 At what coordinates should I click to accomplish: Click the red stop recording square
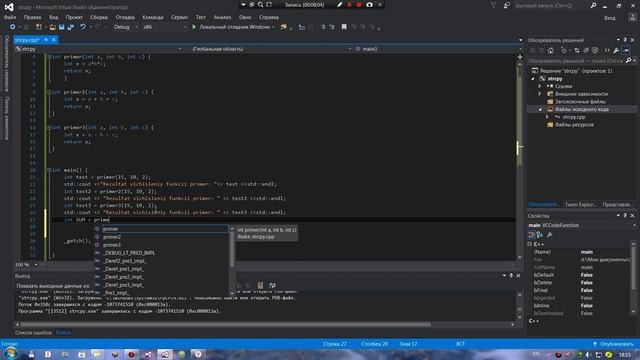(x=359, y=5)
